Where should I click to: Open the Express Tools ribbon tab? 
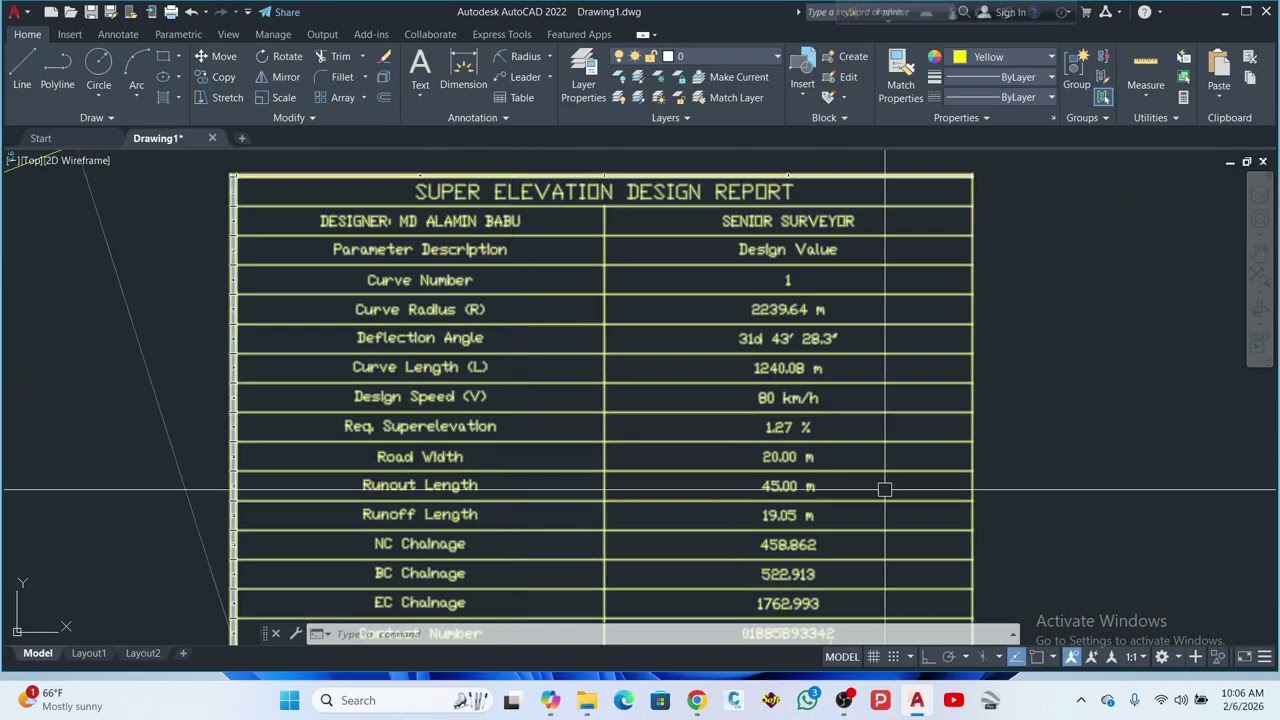(x=501, y=34)
